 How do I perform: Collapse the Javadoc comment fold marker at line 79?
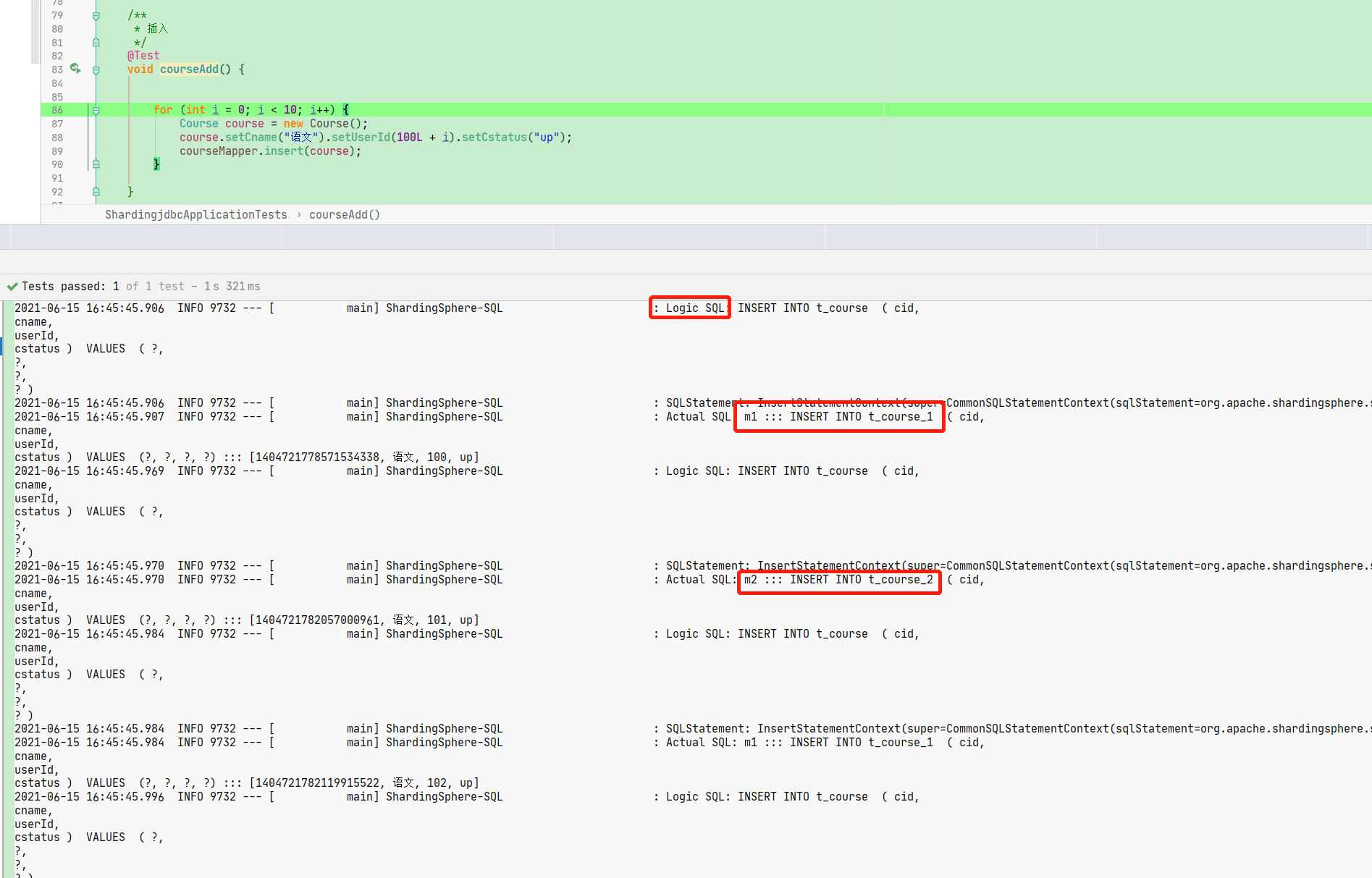(96, 15)
